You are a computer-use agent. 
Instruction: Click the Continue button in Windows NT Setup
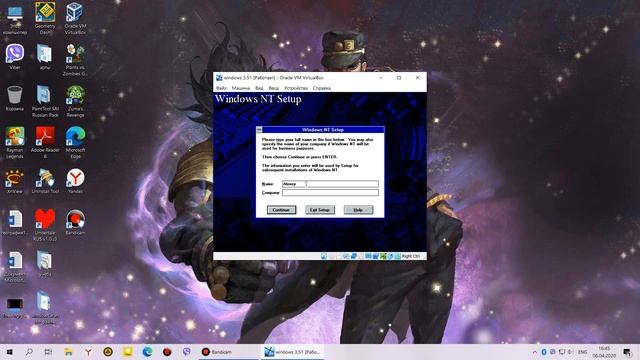(281, 210)
